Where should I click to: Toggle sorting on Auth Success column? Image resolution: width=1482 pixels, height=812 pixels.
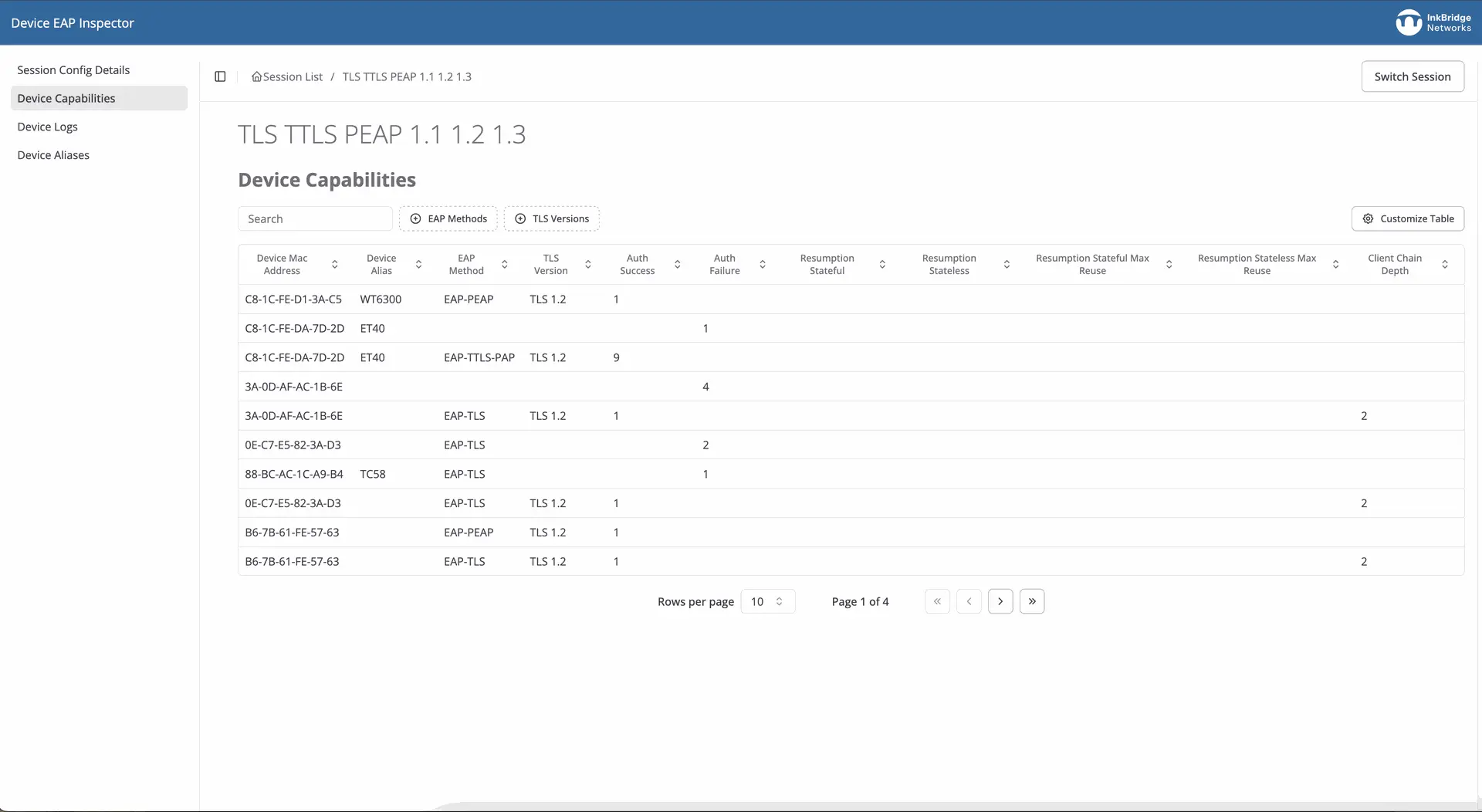click(x=678, y=264)
